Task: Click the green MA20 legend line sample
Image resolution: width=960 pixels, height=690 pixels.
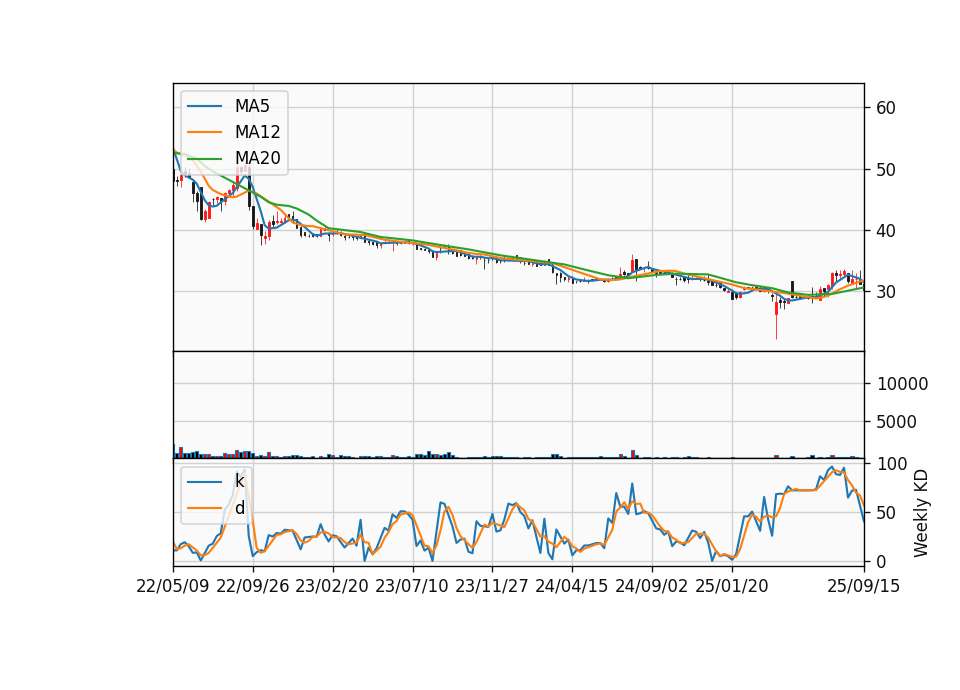Action: tap(204, 158)
